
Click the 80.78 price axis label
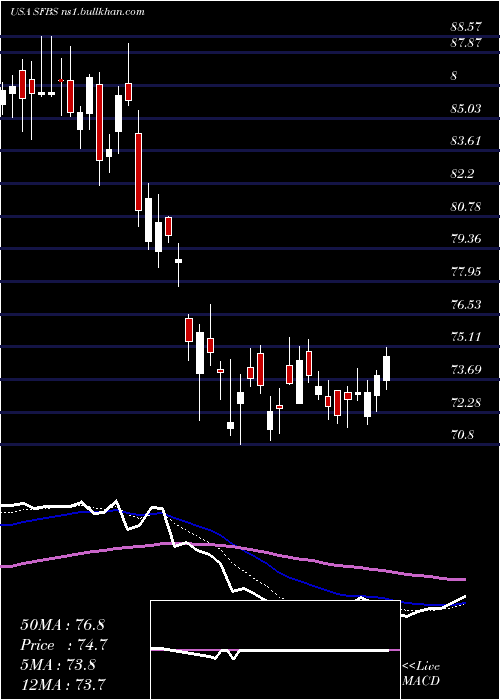[x=466, y=207]
